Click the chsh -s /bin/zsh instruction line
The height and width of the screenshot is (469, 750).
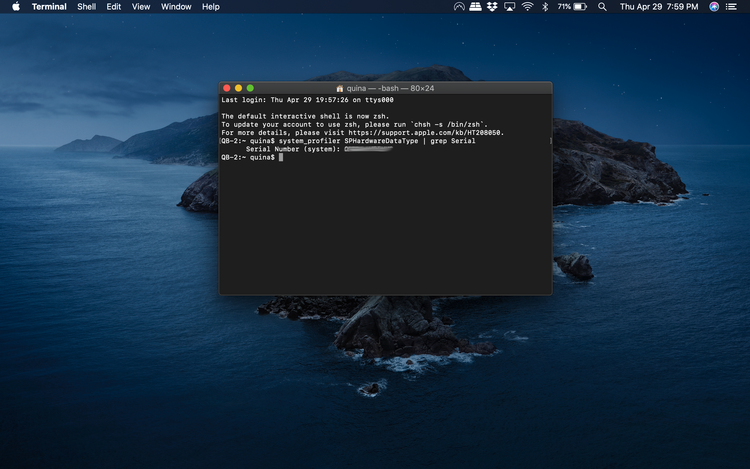(x=354, y=124)
